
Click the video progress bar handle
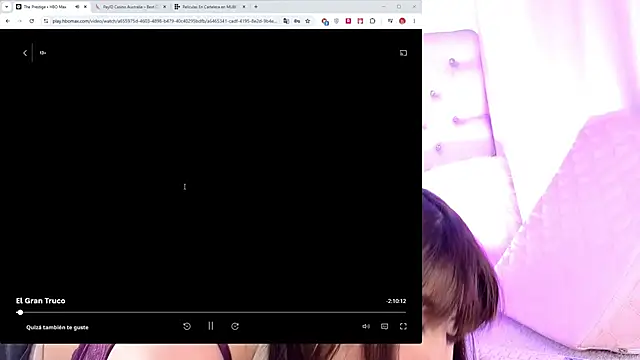20,312
